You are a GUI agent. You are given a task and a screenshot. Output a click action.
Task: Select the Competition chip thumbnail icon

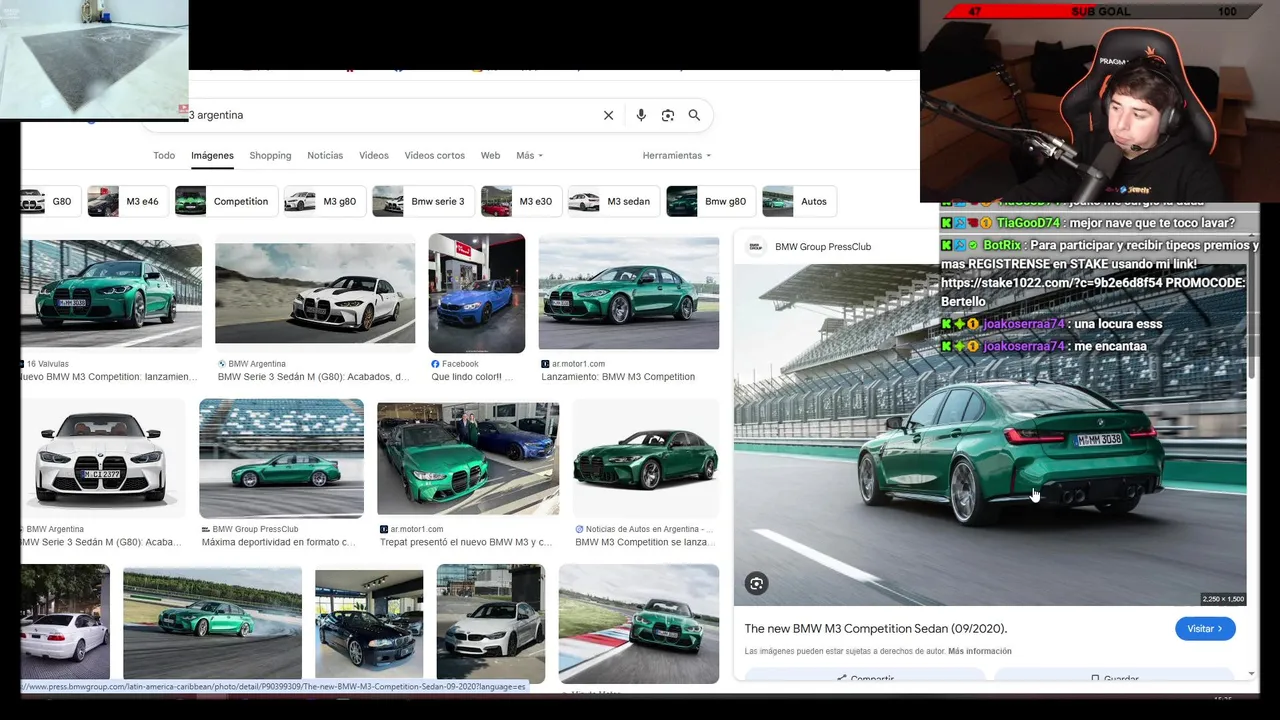coord(191,201)
